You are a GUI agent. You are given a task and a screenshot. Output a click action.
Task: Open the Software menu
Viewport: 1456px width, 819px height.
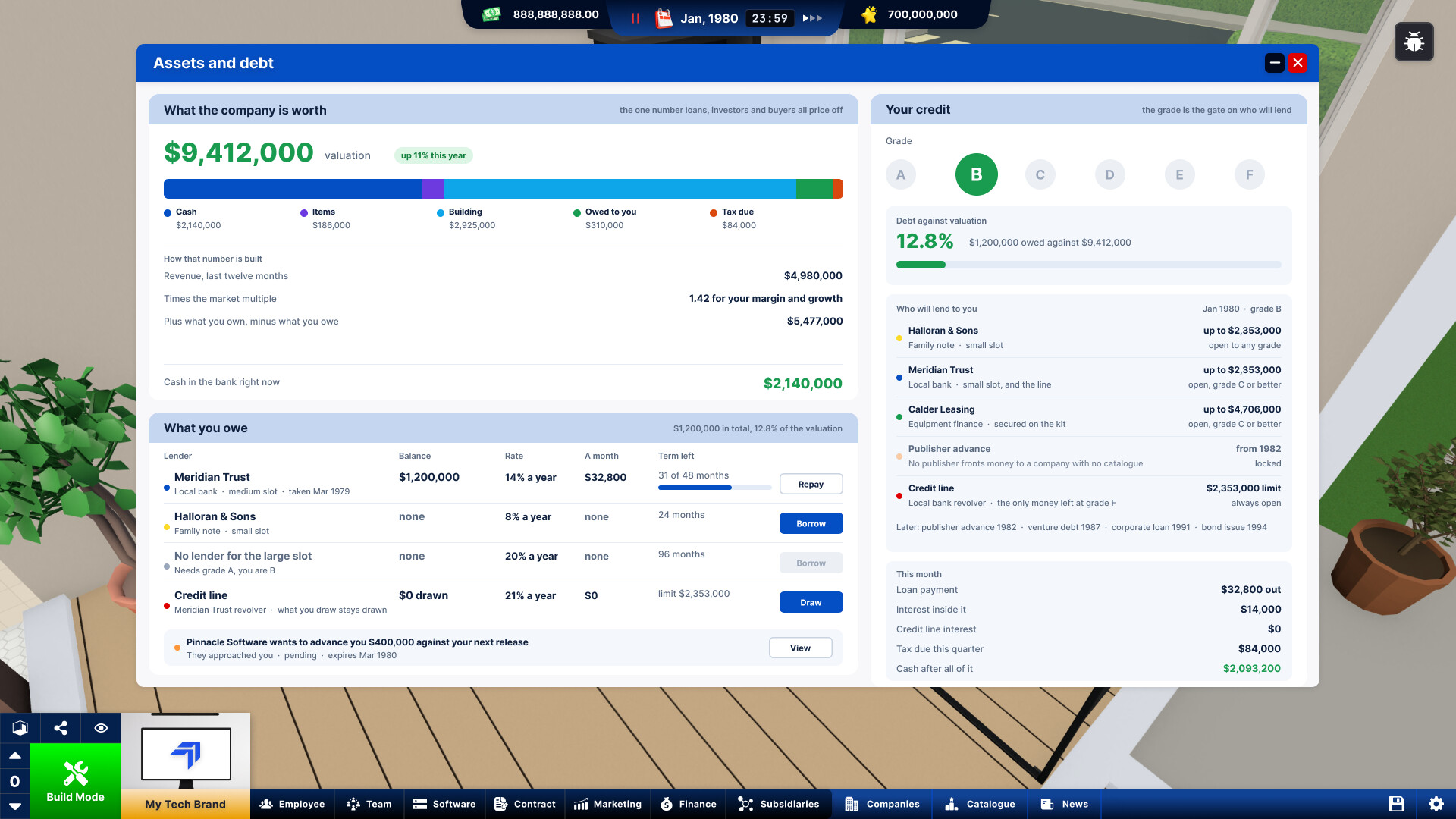click(444, 804)
